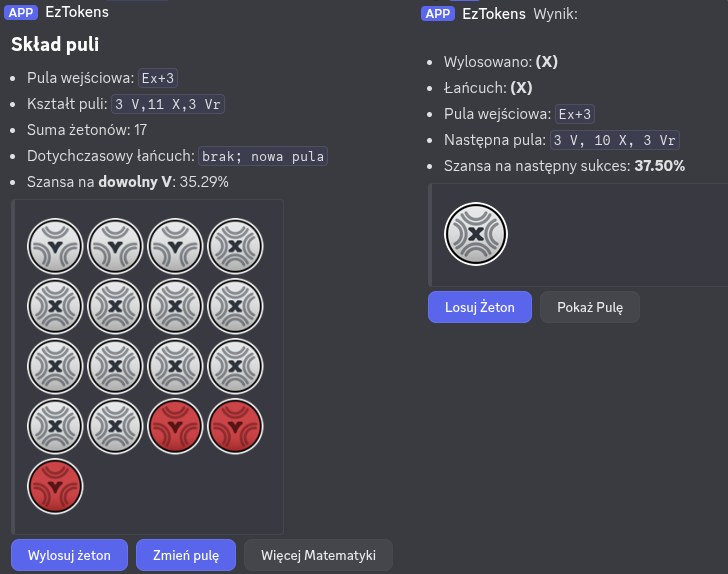Click the "brak; nowa pula" chain code
Viewport: 728px width, 574px height.
coord(264,156)
